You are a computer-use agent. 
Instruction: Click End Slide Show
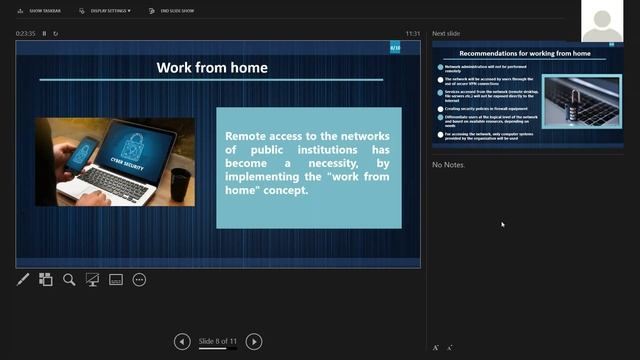point(171,11)
